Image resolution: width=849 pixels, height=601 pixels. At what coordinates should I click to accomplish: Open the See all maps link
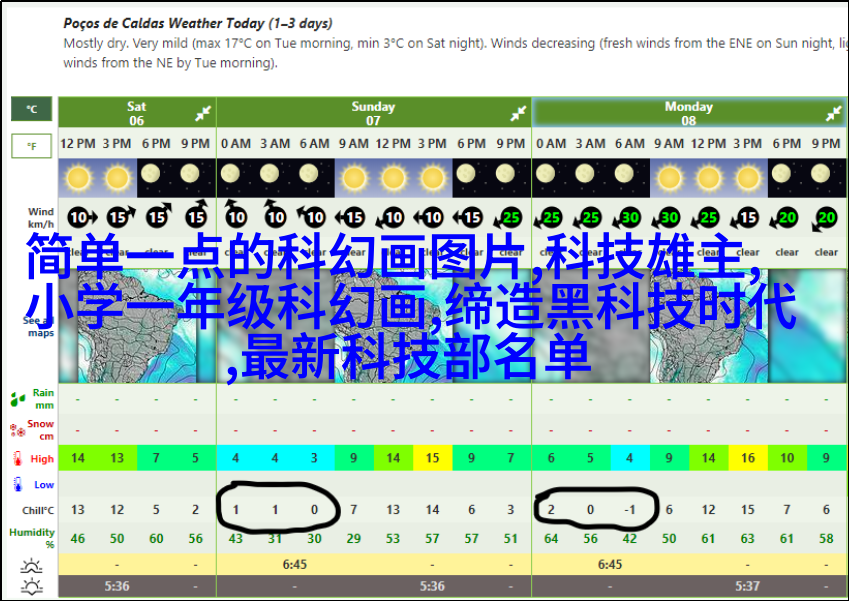pyautogui.click(x=39, y=326)
